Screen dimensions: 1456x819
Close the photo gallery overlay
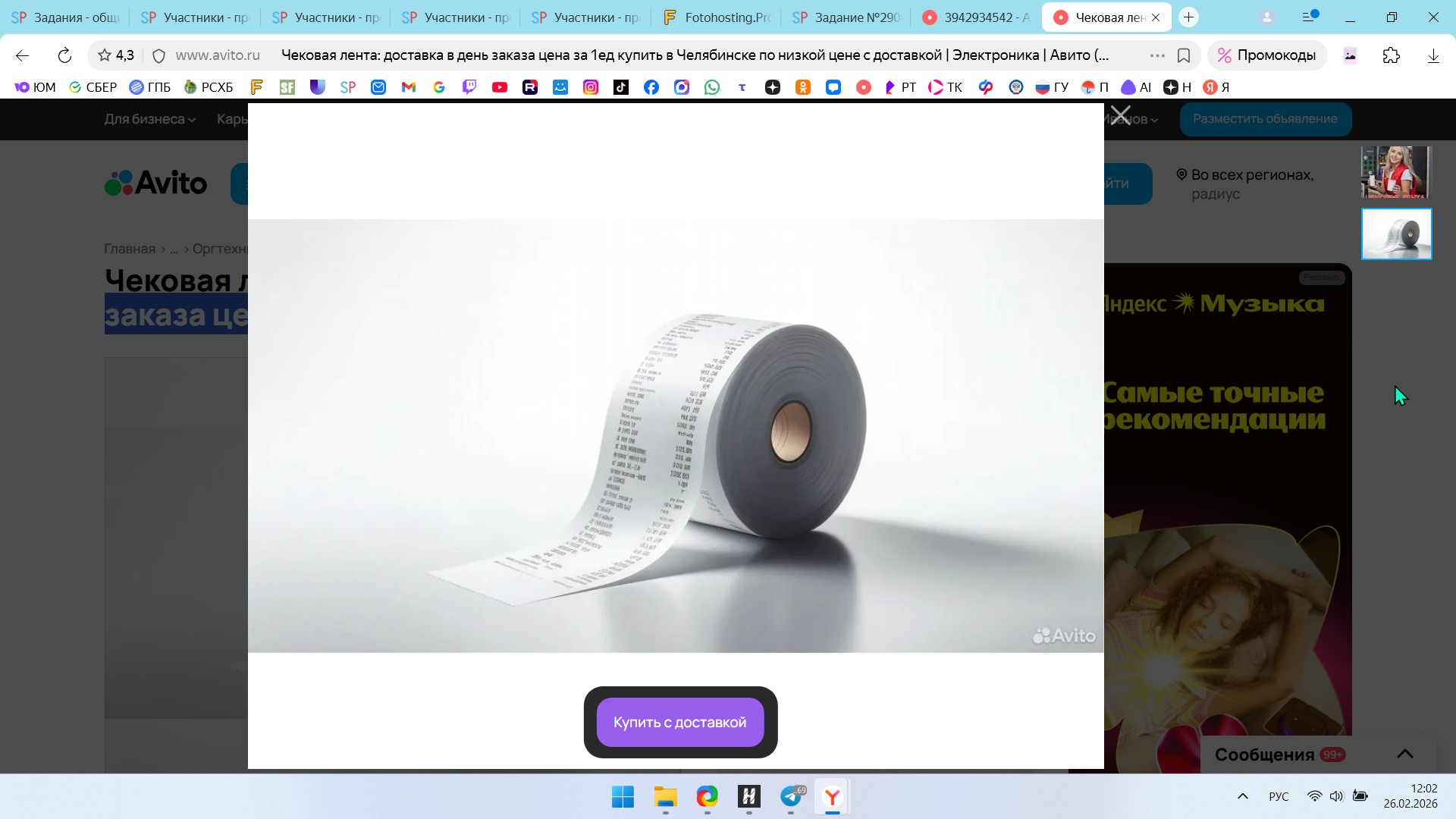coord(1120,116)
